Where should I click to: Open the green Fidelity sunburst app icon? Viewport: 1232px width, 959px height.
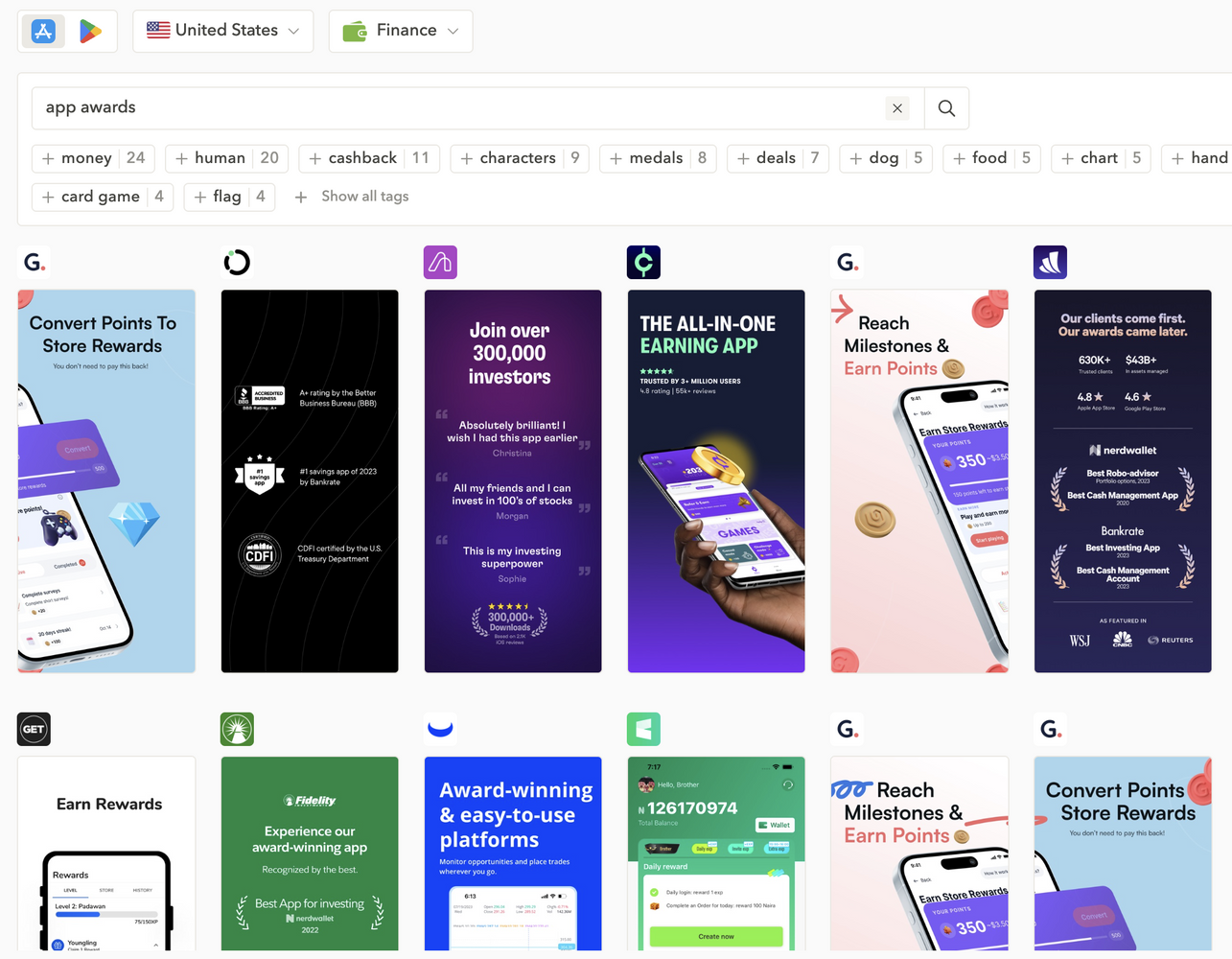(237, 729)
